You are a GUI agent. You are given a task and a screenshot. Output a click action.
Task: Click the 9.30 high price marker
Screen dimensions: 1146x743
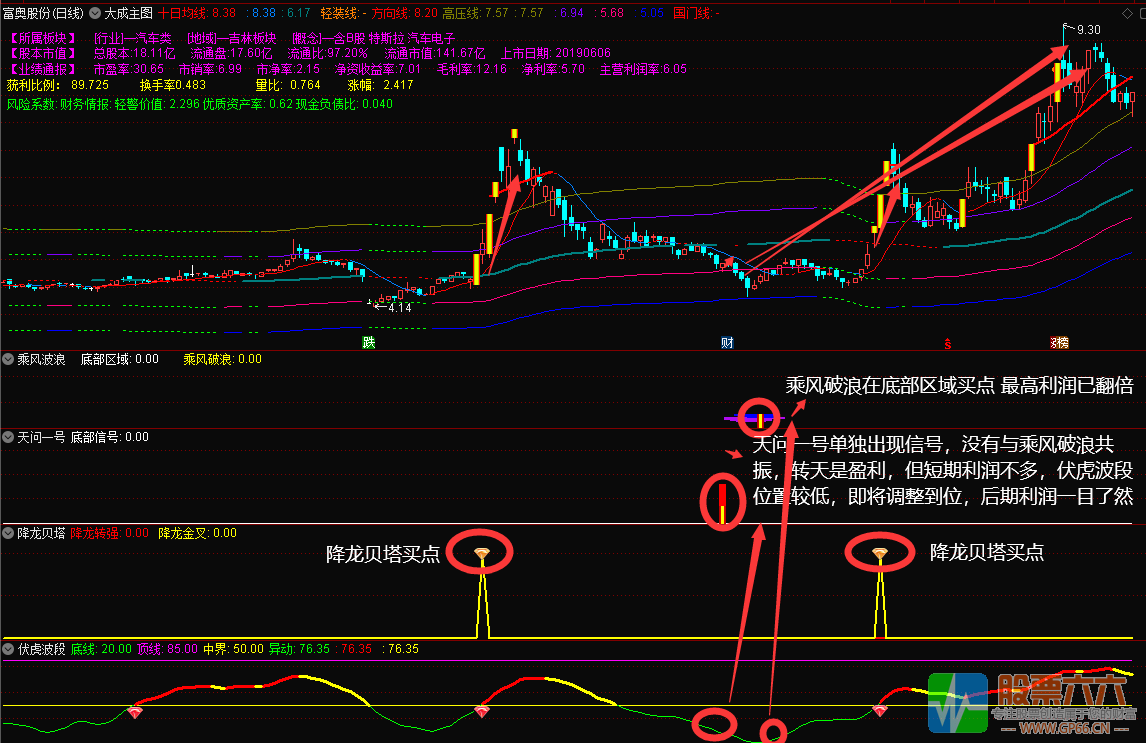1088,30
